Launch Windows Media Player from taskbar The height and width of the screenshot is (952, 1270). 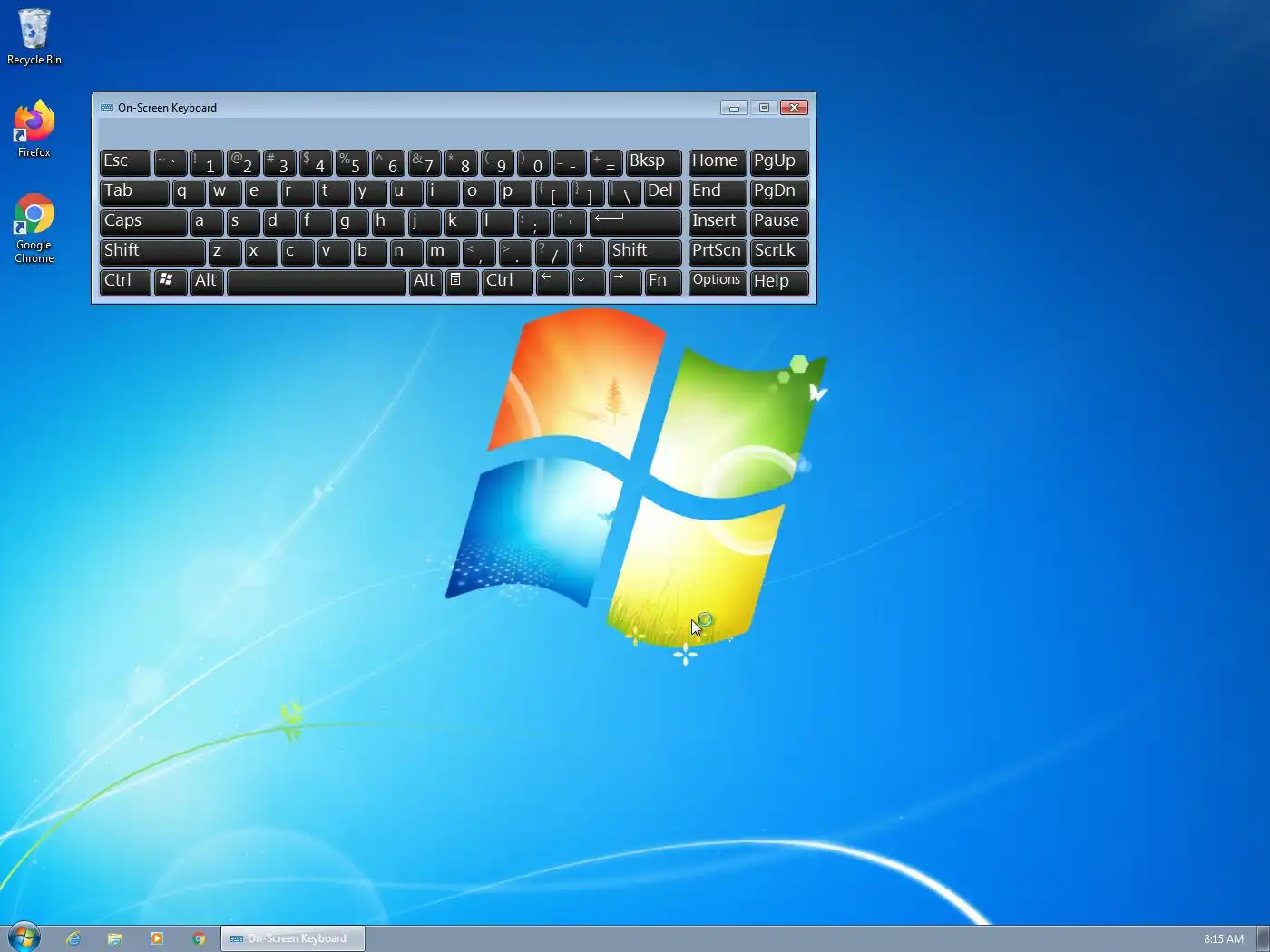pos(157,938)
